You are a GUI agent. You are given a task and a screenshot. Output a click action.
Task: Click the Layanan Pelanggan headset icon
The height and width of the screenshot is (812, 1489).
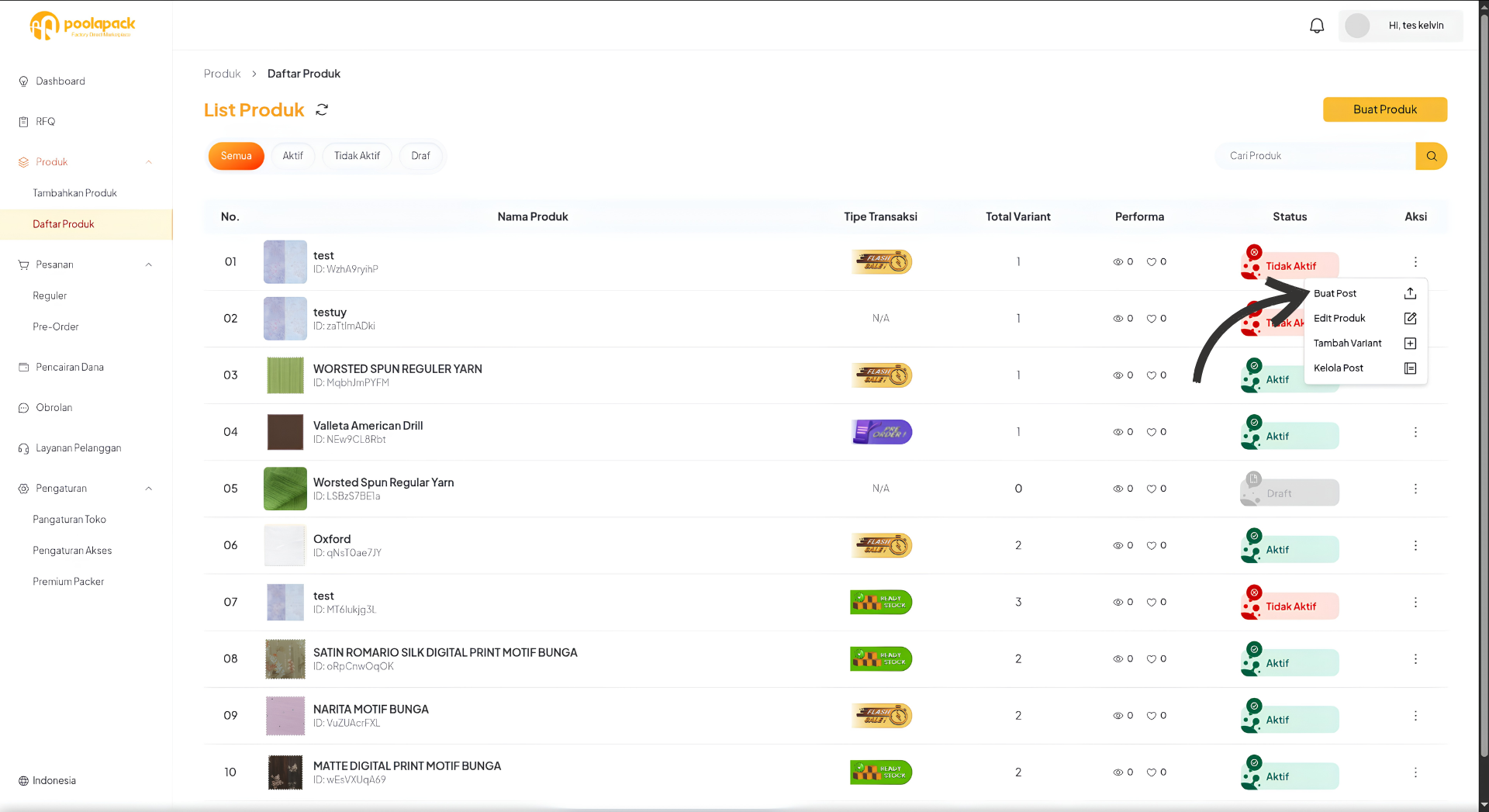pos(23,448)
